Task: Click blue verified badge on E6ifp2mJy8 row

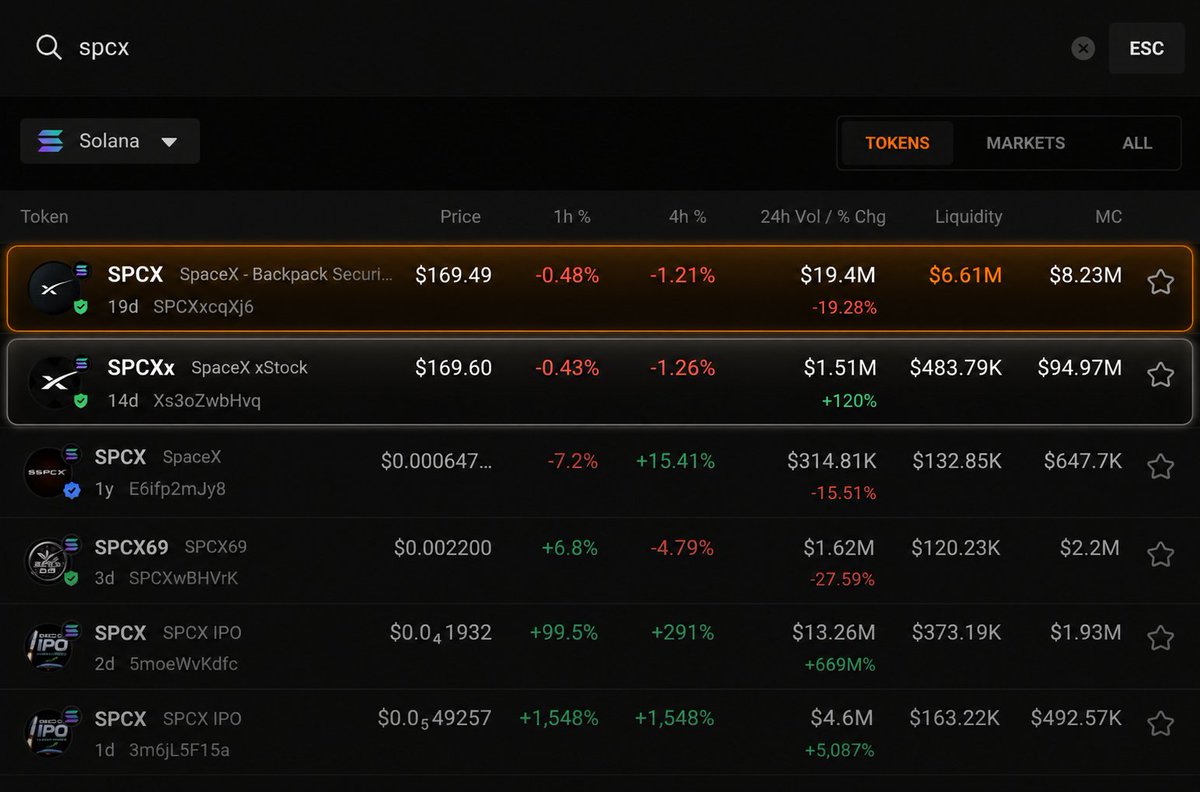Action: [x=71, y=490]
